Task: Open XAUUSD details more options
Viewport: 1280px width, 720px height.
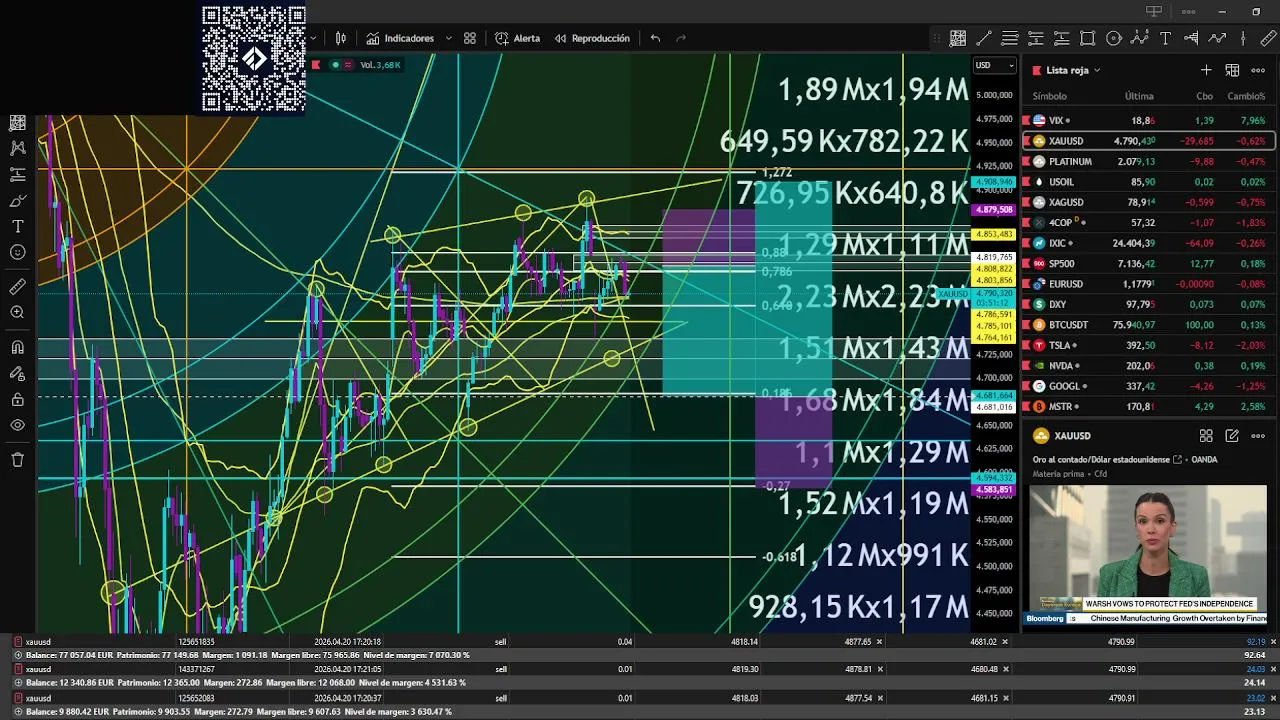Action: point(1258,436)
